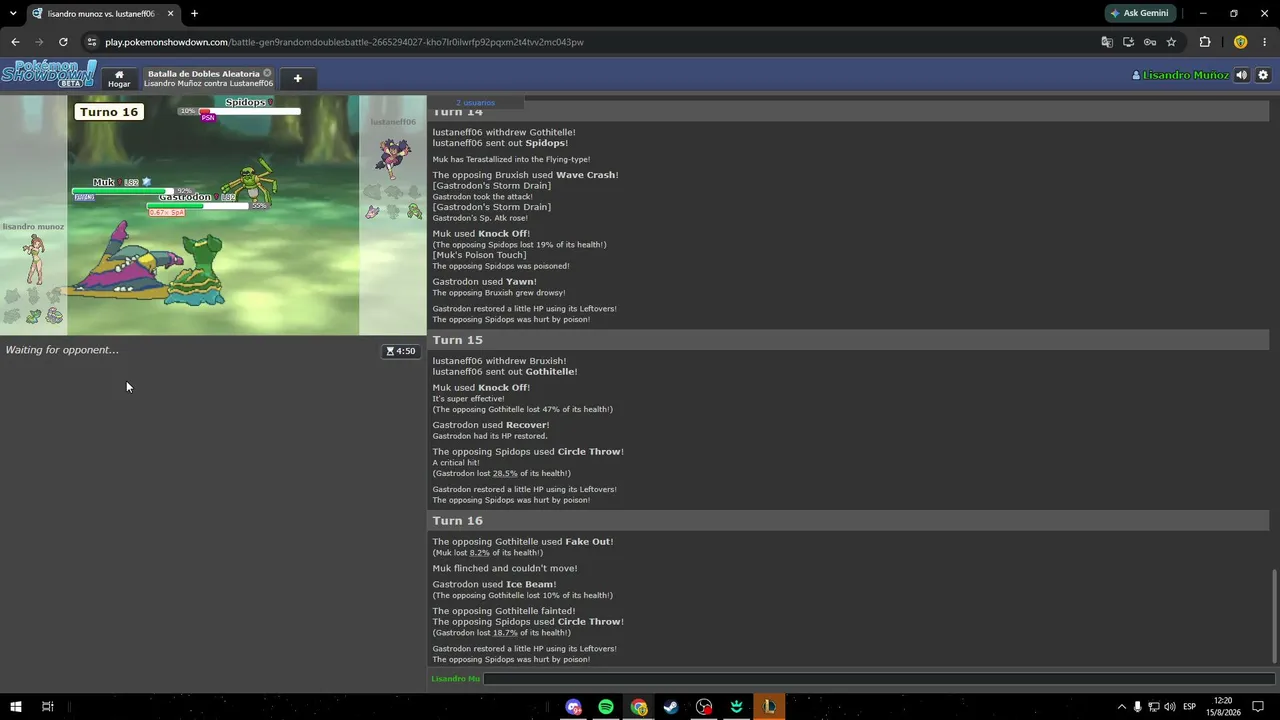Image resolution: width=1280 pixels, height=720 pixels.
Task: Click the green Spidops icon in opponent's team
Action: coord(414,212)
